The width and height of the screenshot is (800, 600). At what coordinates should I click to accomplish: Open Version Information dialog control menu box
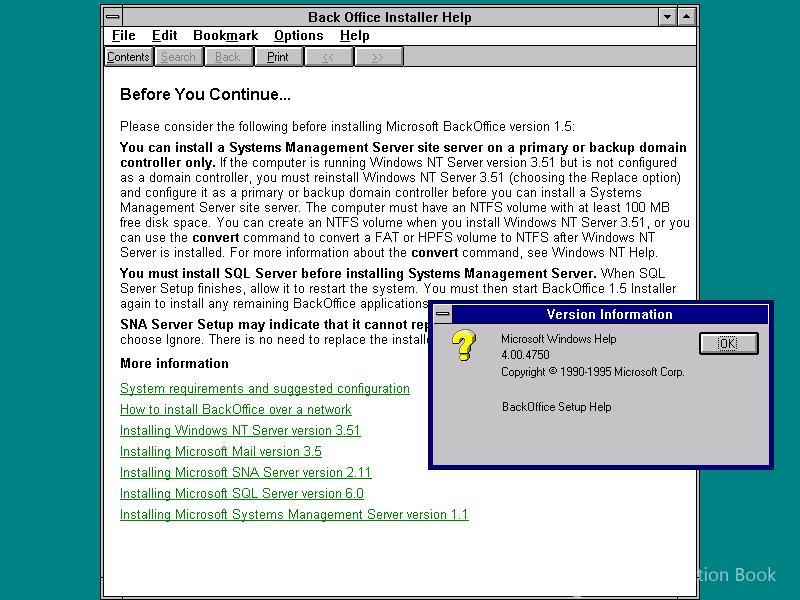[443, 314]
